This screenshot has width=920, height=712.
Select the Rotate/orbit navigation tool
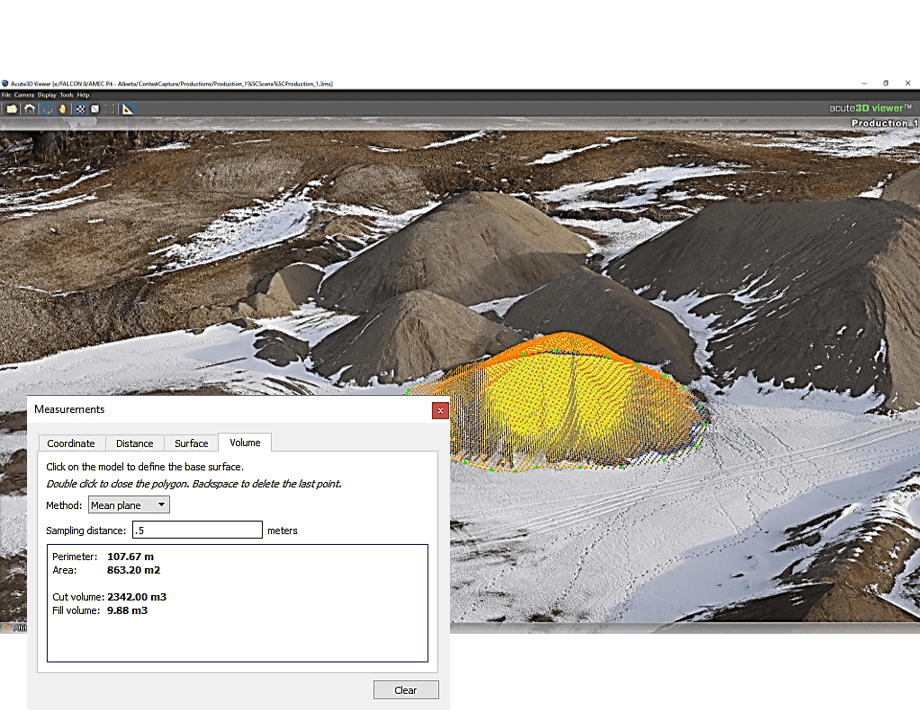point(46,108)
